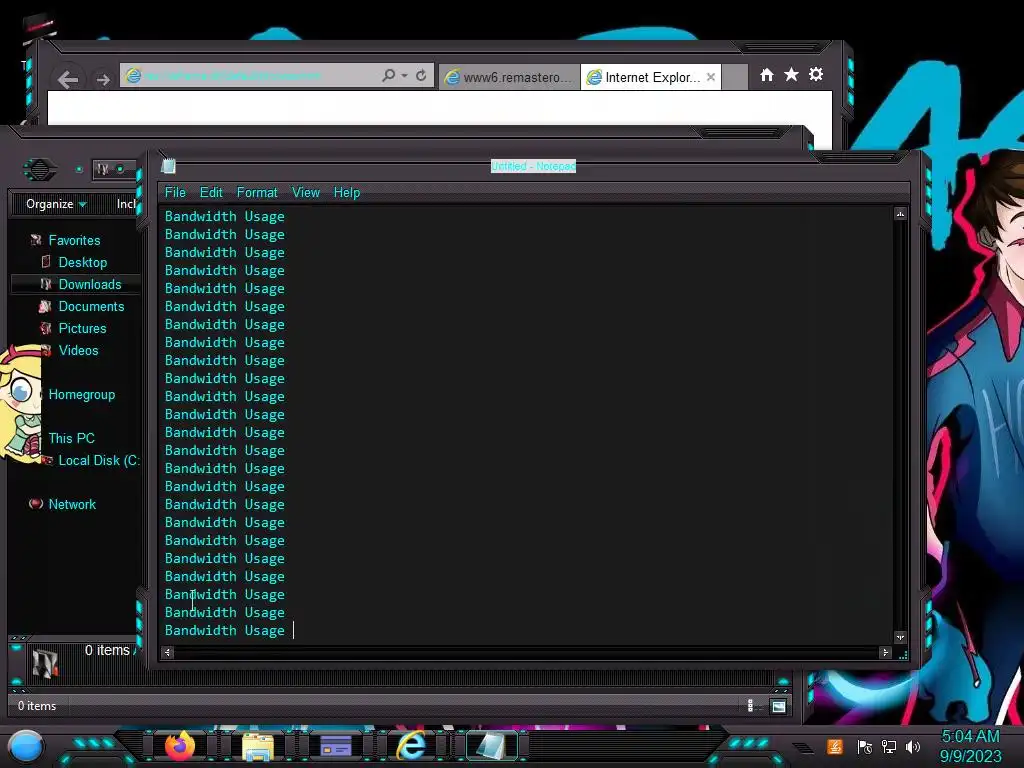Open the address bar dropdown arrow in IE
The width and height of the screenshot is (1024, 768).
405,76
